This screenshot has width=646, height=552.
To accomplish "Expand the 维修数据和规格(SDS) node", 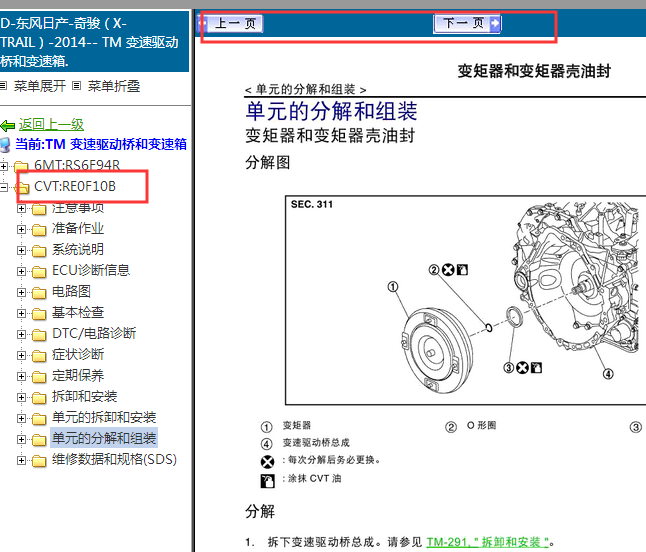I will (21, 460).
